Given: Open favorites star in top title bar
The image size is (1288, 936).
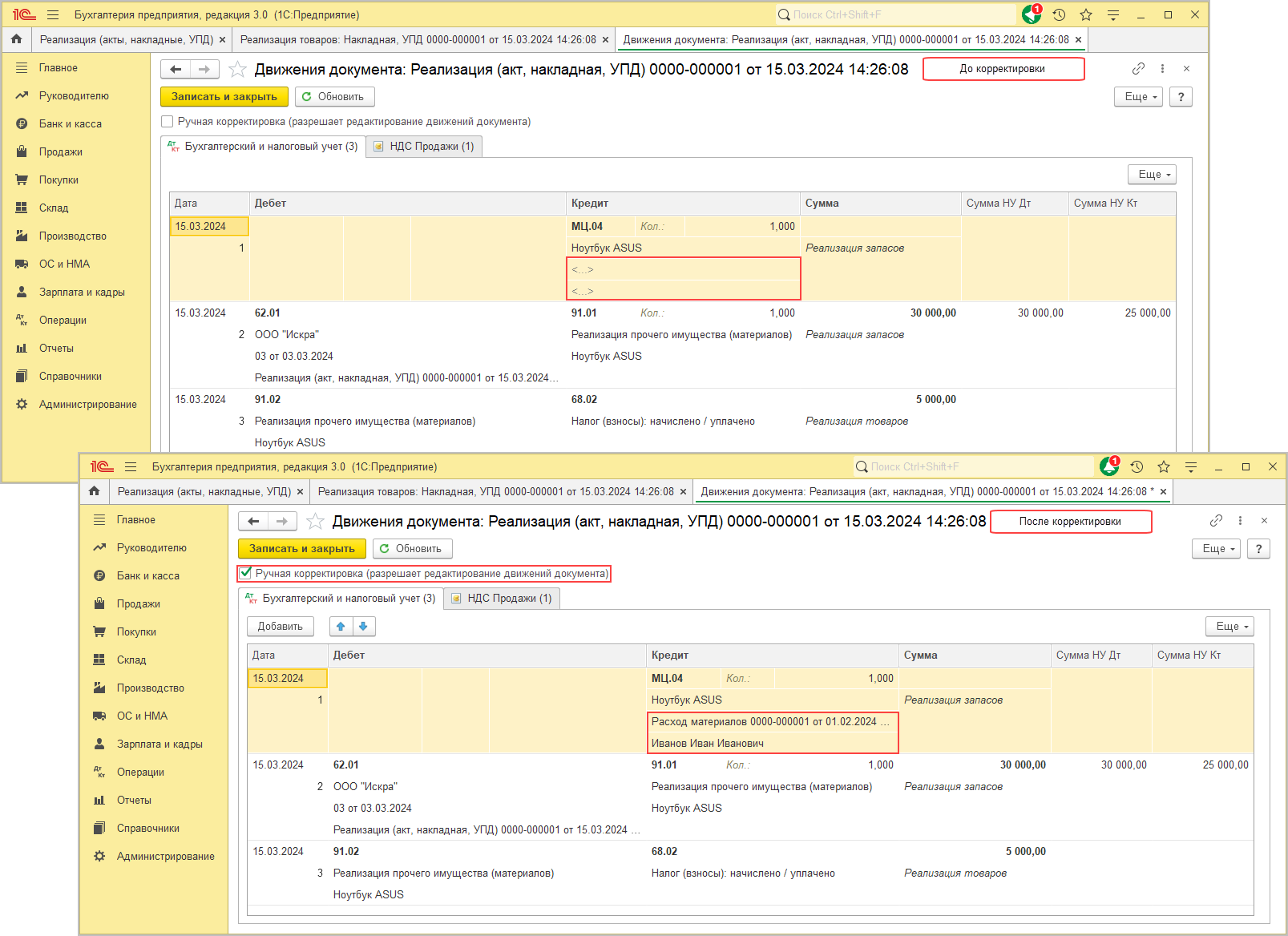Looking at the screenshot, I should click(1086, 14).
